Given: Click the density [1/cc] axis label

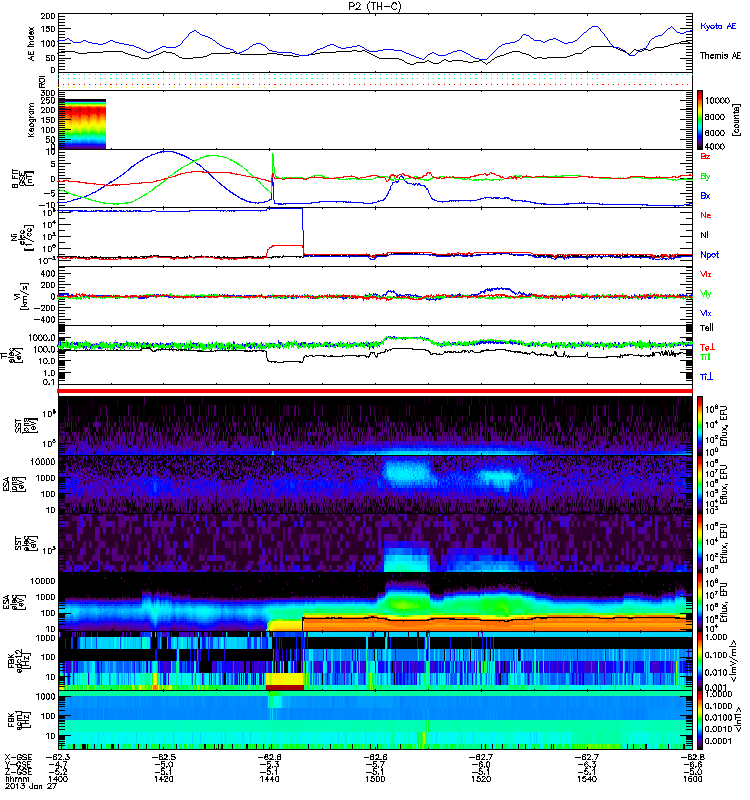Looking at the screenshot, I should [21, 237].
